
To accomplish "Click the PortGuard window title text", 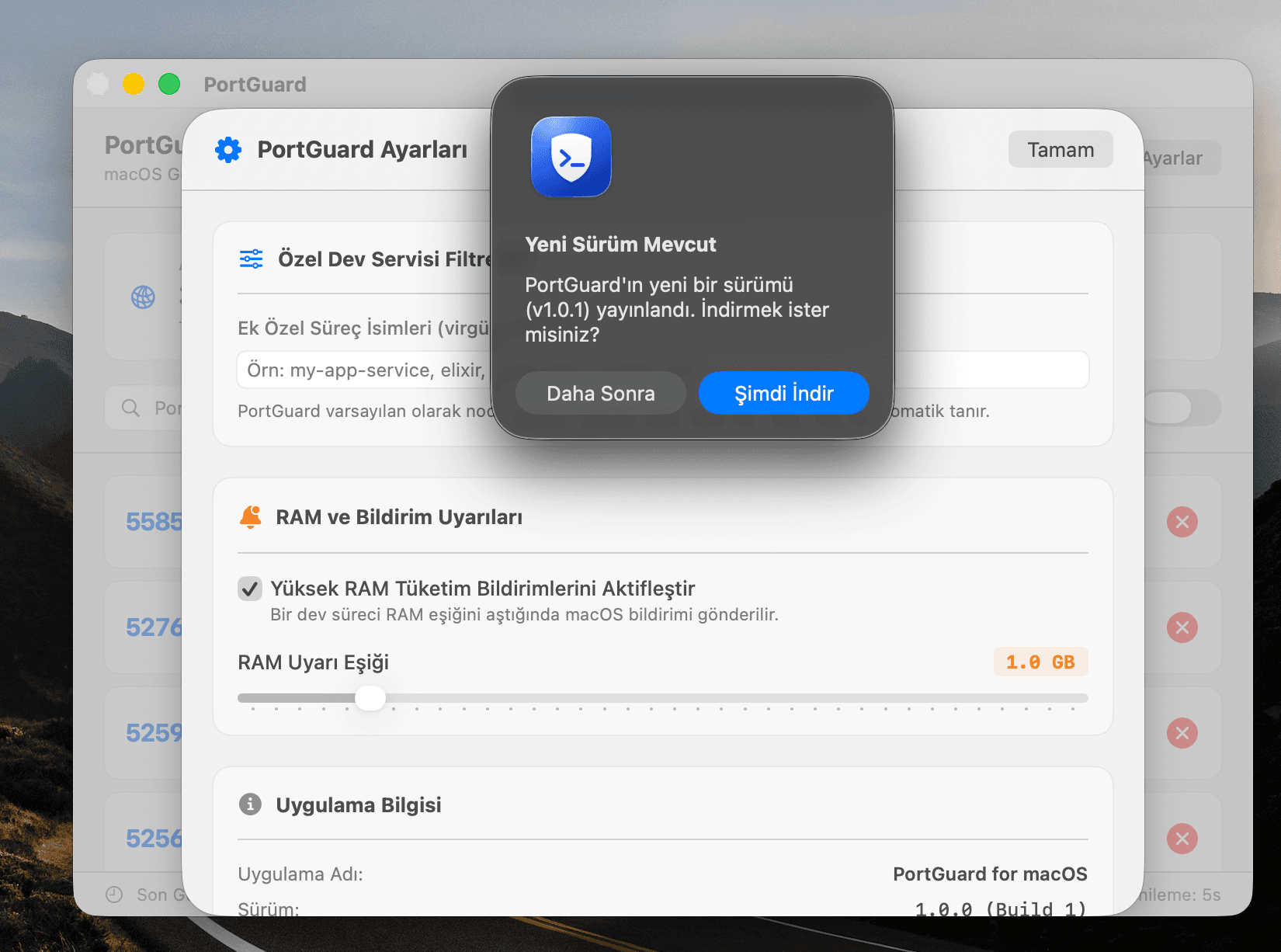I will [255, 84].
